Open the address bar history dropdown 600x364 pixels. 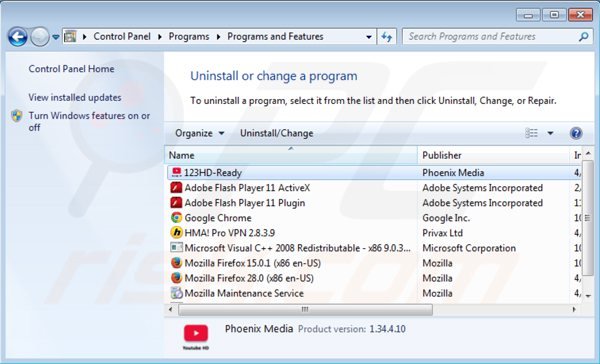coord(368,37)
